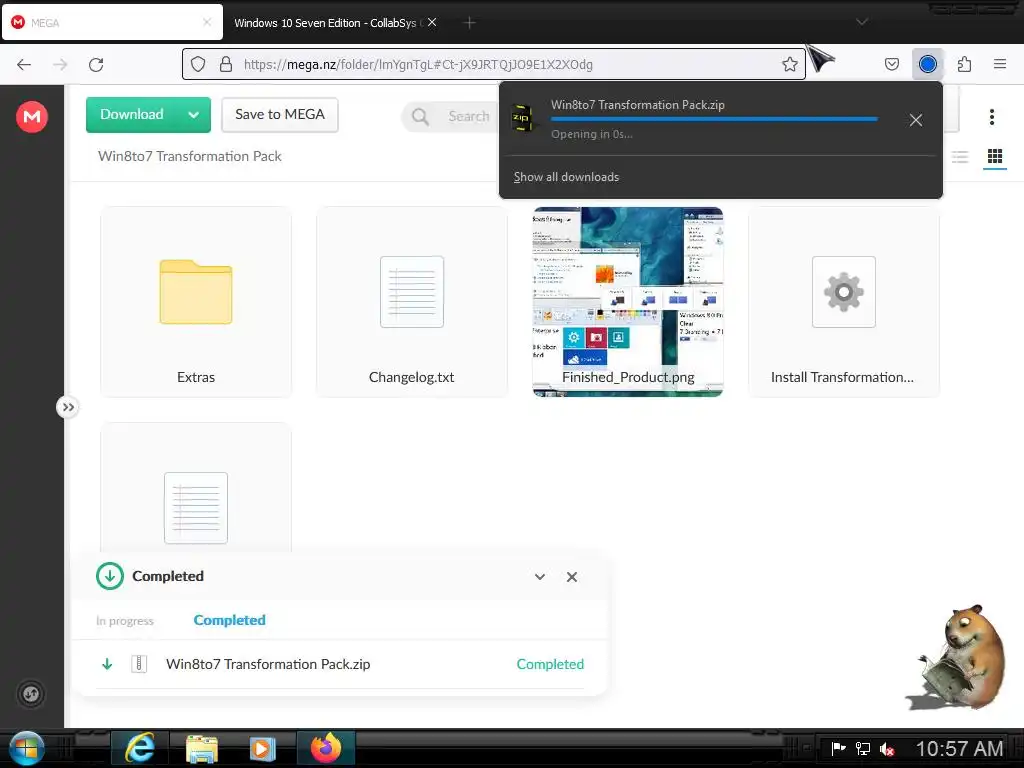Open the shield tracking protection icon

pos(198,64)
